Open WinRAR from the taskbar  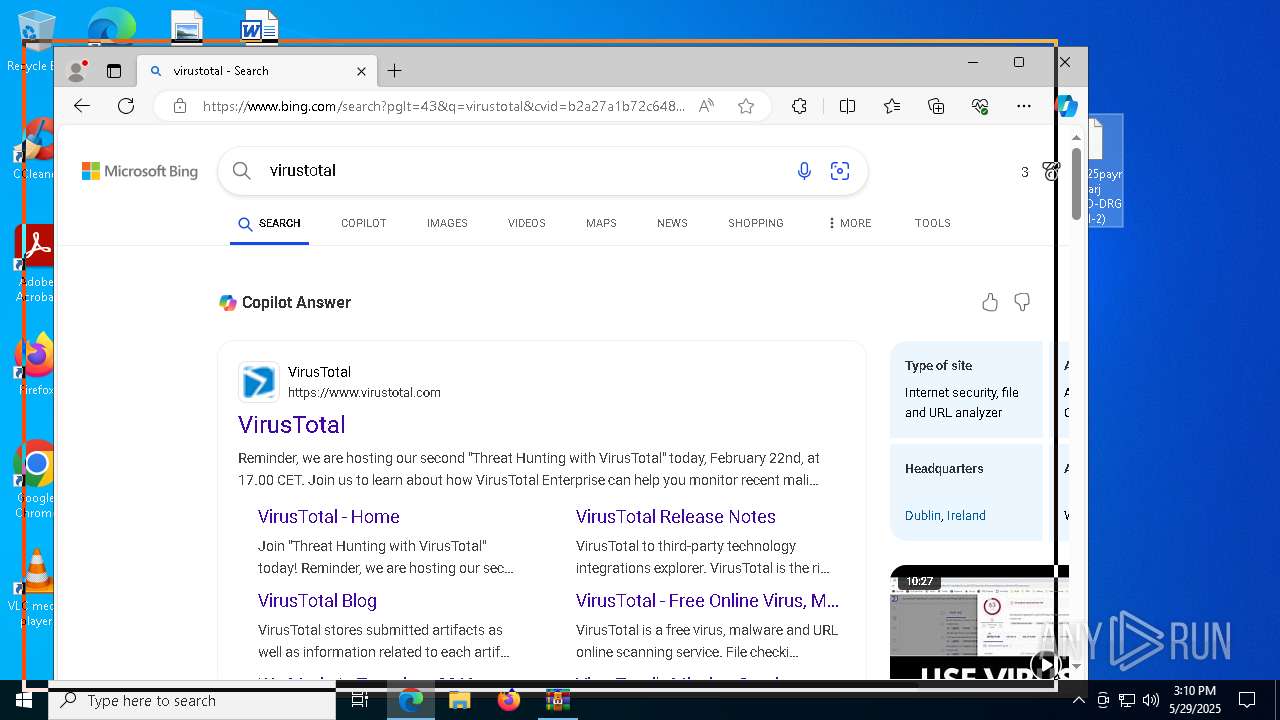(x=557, y=700)
